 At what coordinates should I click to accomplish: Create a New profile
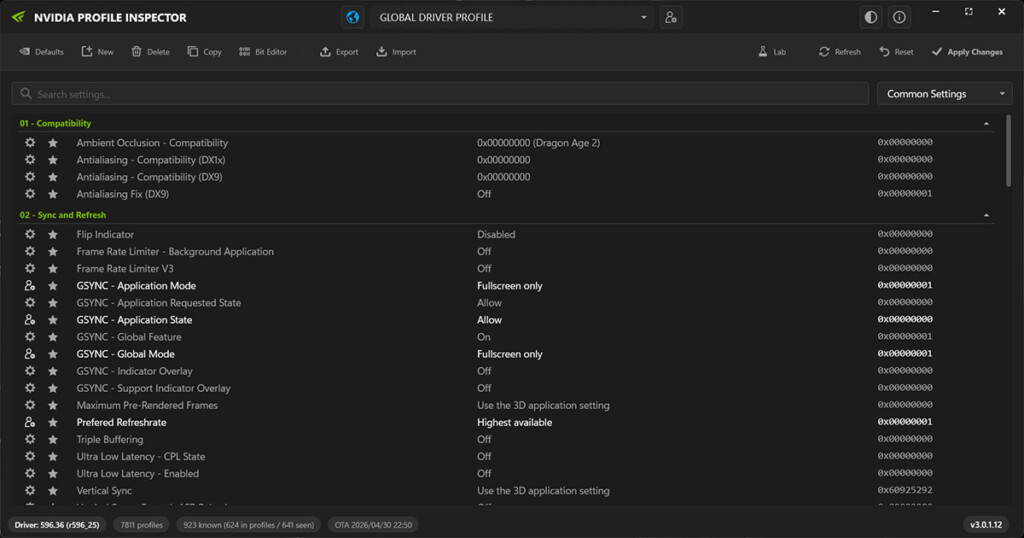pos(97,52)
